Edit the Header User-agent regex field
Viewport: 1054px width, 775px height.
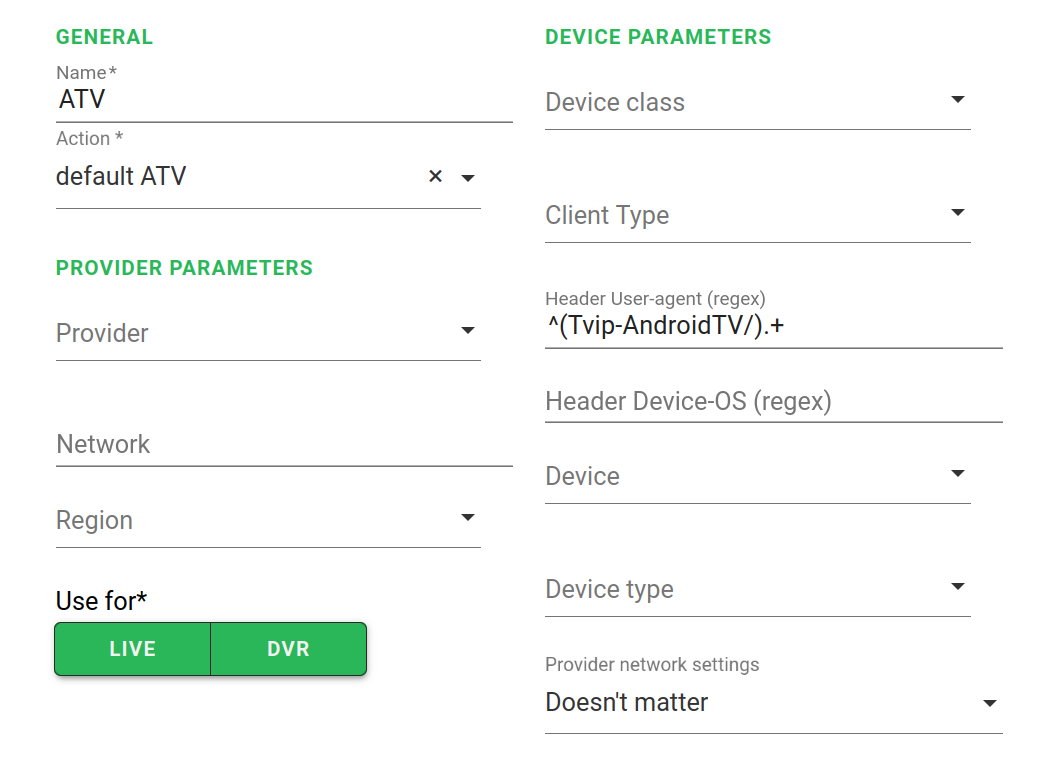(x=773, y=326)
